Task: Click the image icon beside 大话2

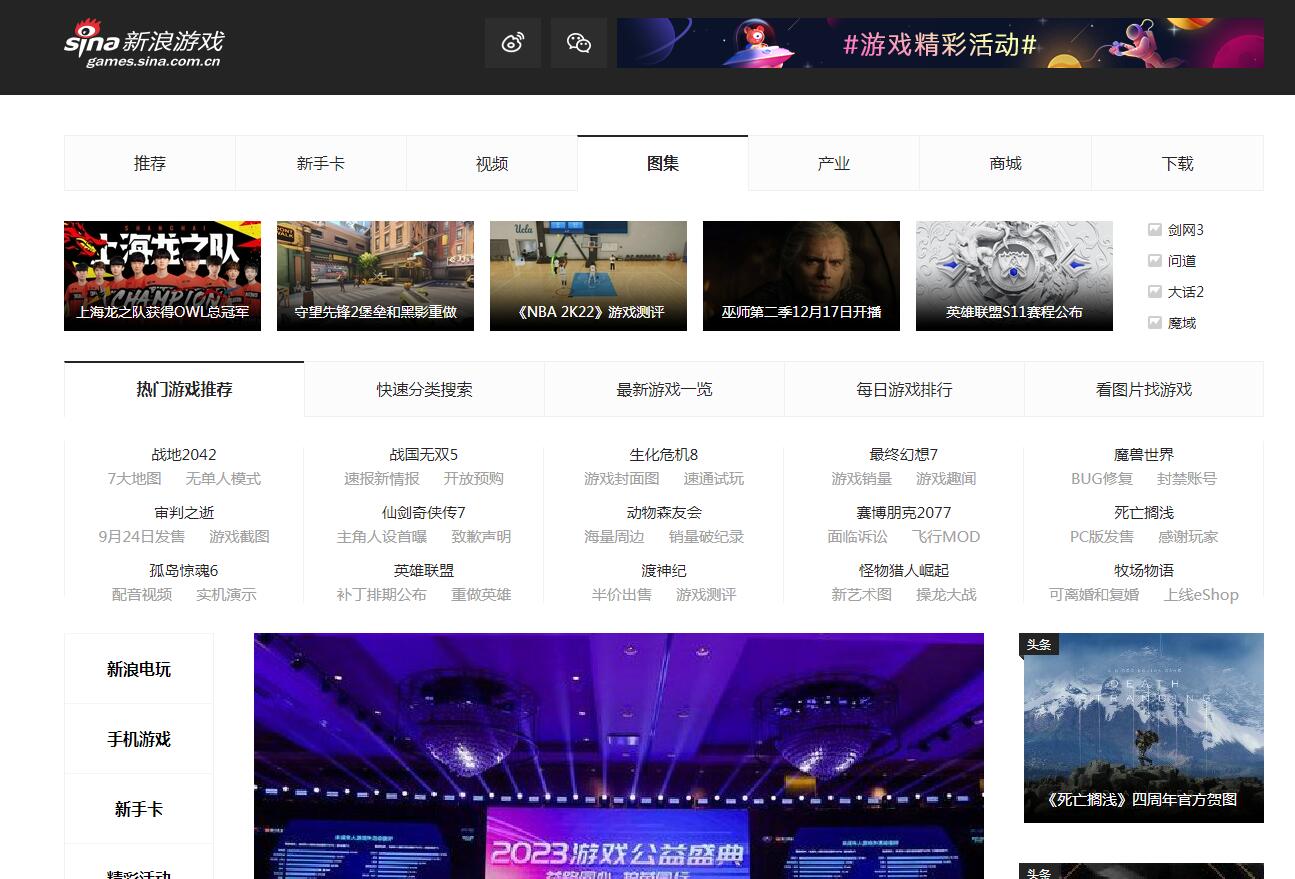Action: click(x=1154, y=292)
